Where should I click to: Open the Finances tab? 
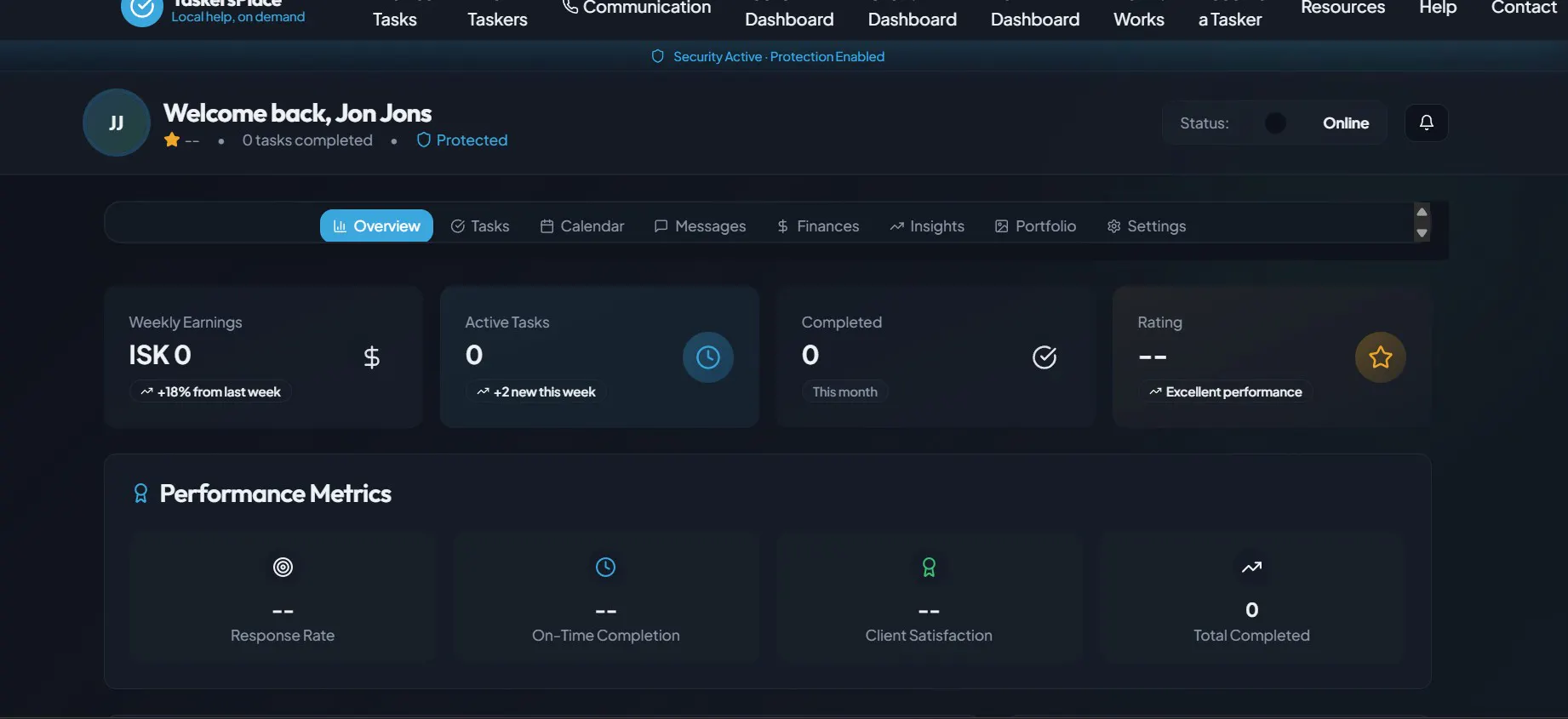818,225
